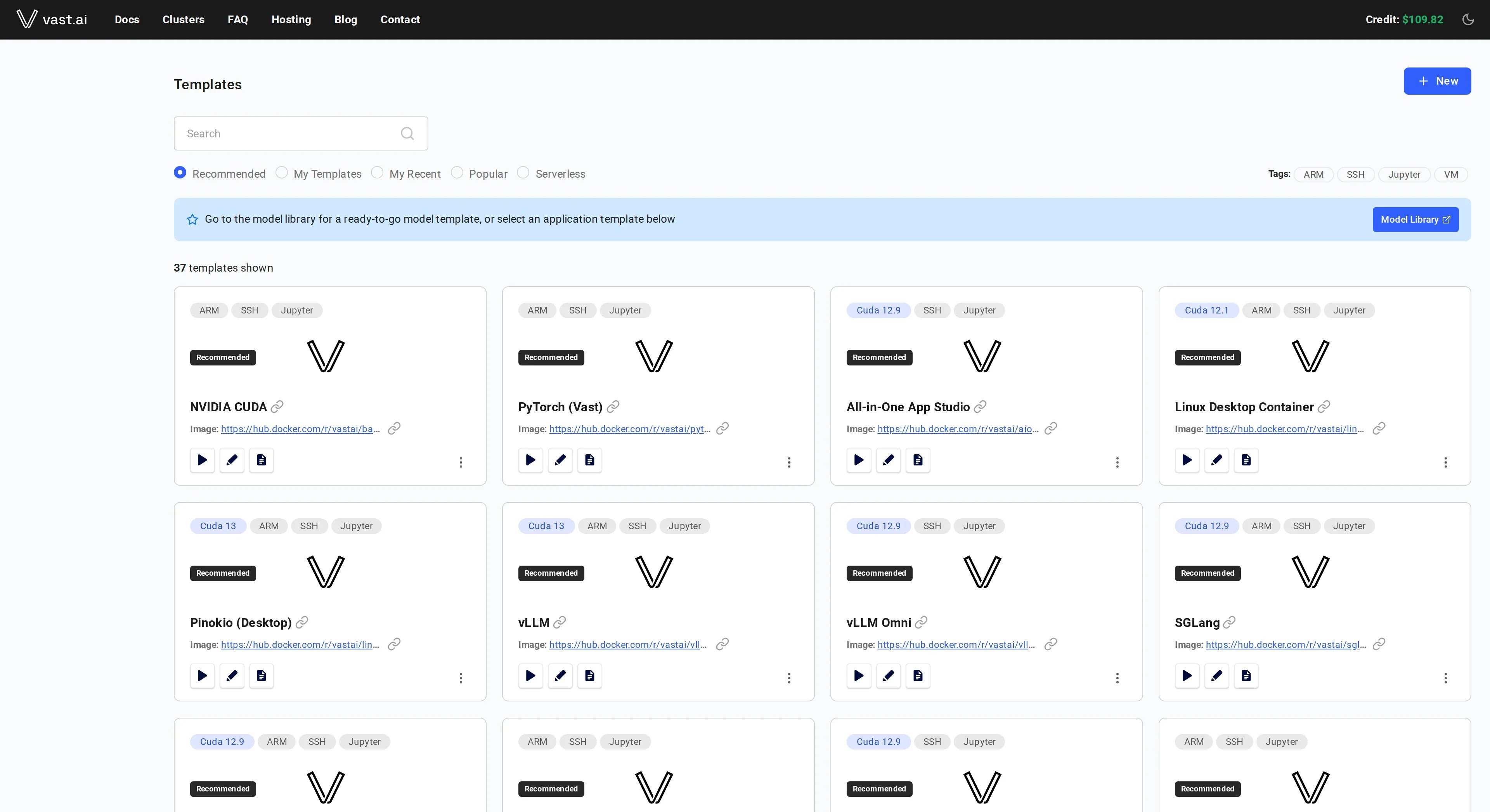Open the Blog nav item
Screen dimensions: 1490x812
point(346,20)
